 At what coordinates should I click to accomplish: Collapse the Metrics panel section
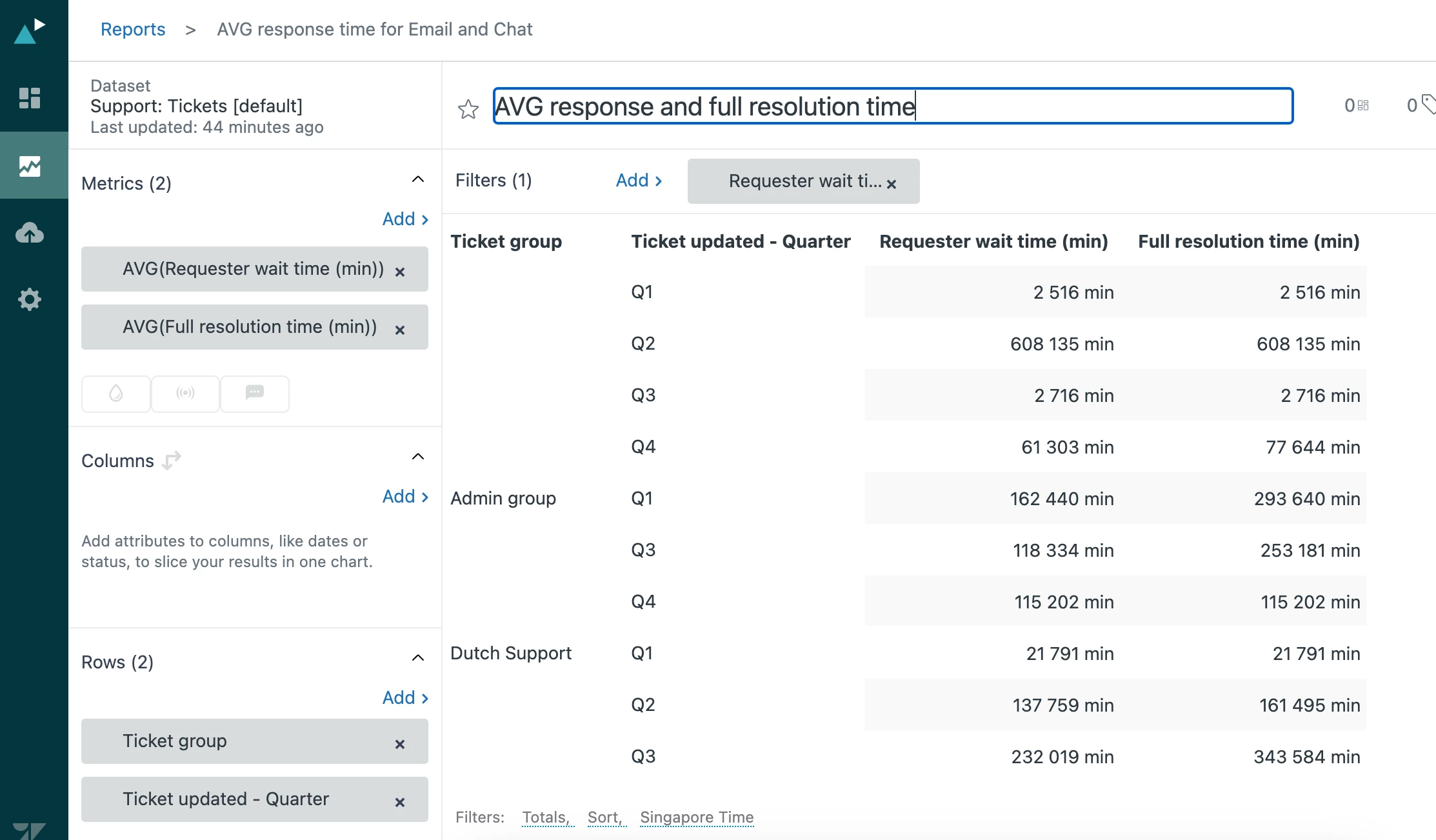418,179
